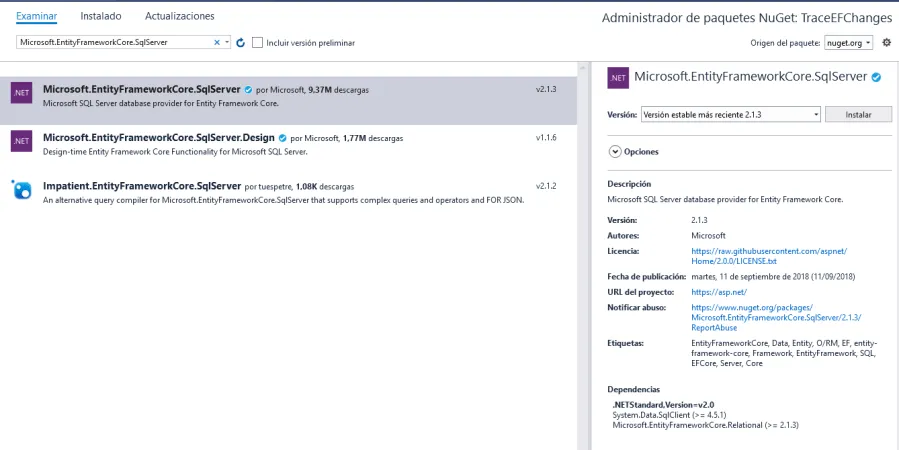Refresh the package list
Viewport: 899px width, 450px height.
(241, 42)
